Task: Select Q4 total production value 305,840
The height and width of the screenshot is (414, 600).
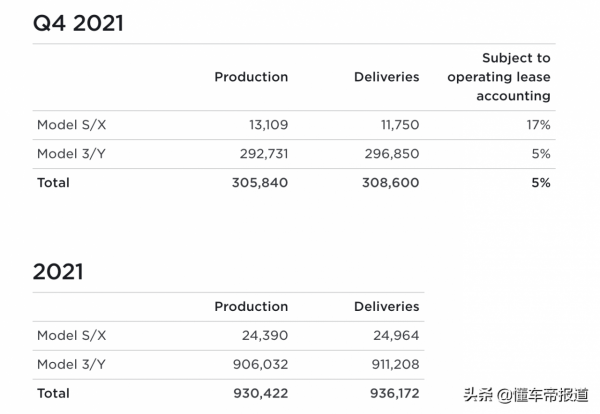Action: [257, 183]
